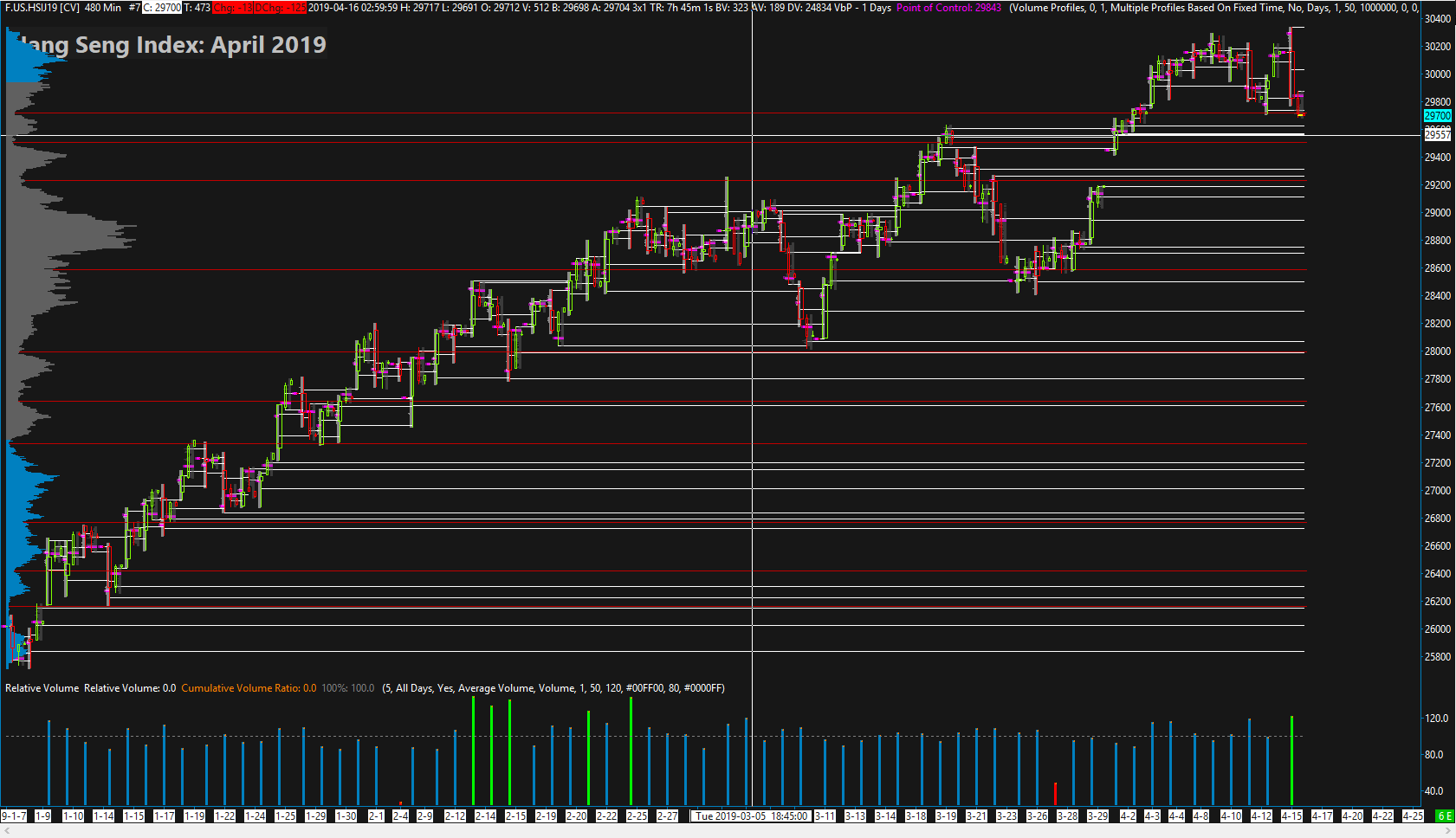1456x838 pixels.
Task: Click the red 'DChg: -125' value in header
Action: [280, 8]
